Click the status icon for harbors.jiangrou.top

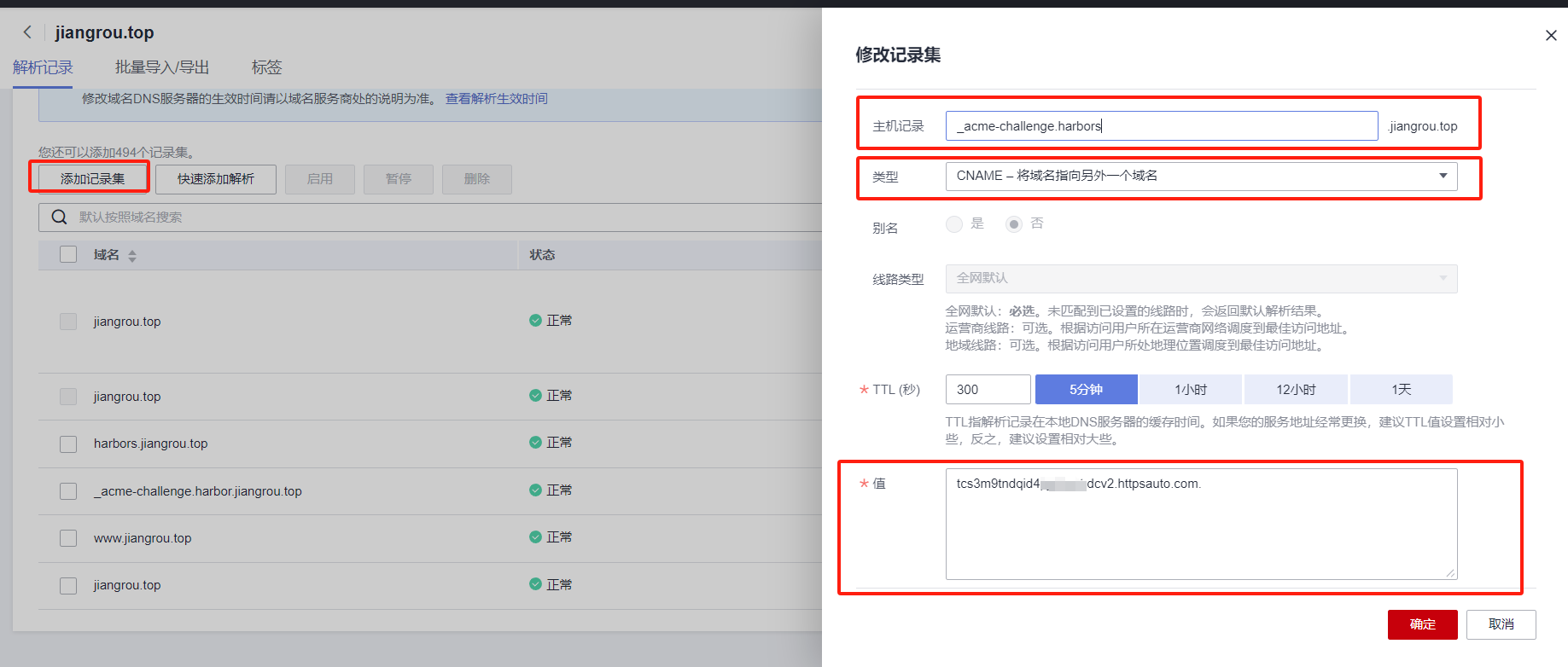(x=535, y=443)
